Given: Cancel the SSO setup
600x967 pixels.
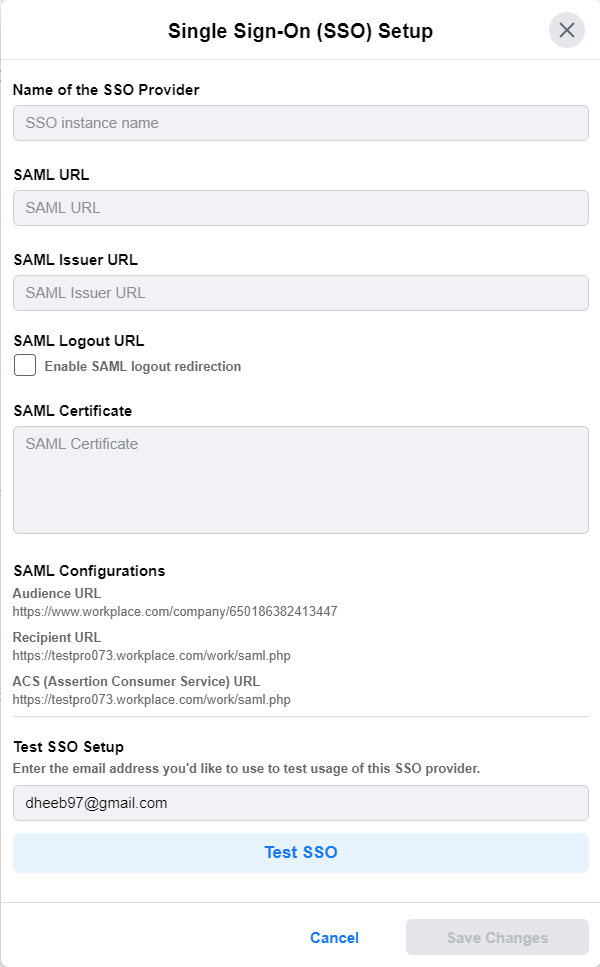Looking at the screenshot, I should (334, 938).
